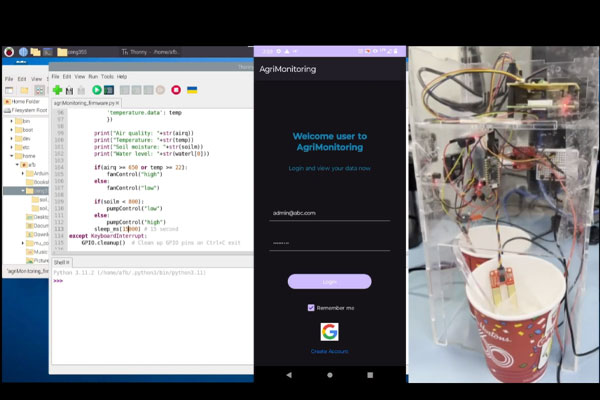Open the File Manager launcher in taskbar
Viewport: 600px width, 400px height.
35,52
